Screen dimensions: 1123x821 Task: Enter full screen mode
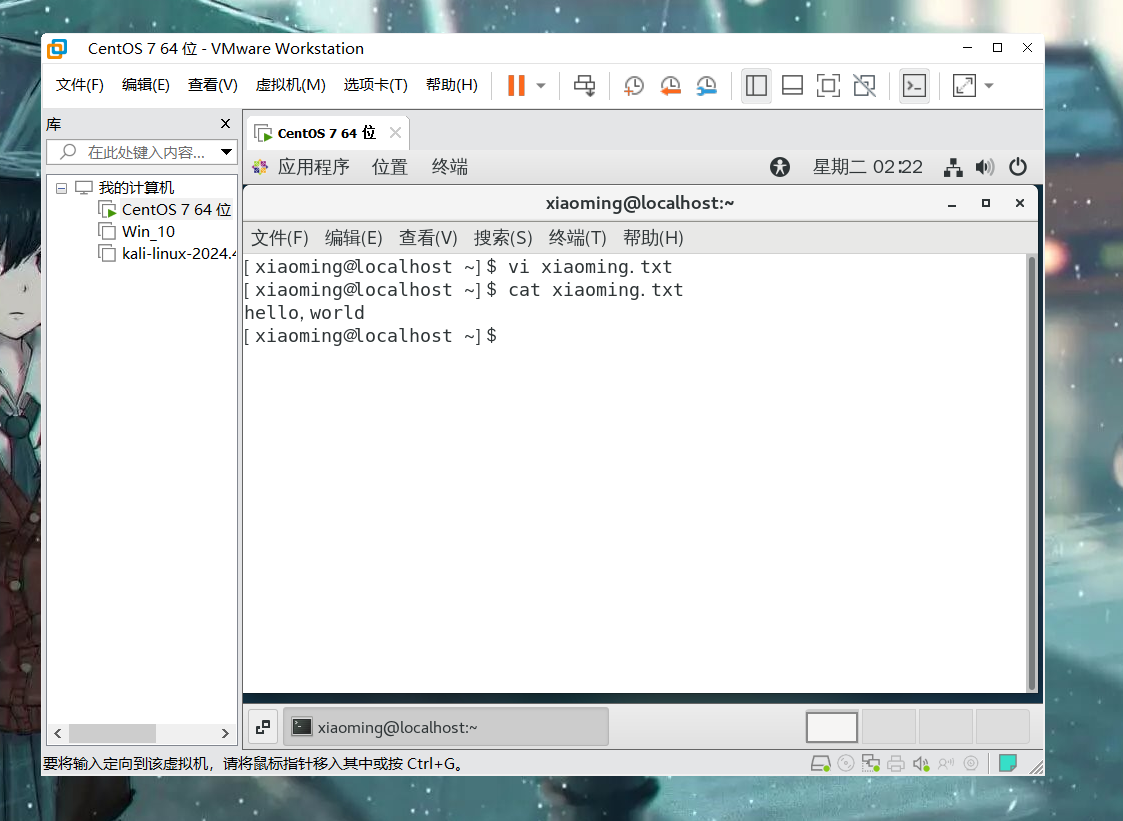(828, 86)
